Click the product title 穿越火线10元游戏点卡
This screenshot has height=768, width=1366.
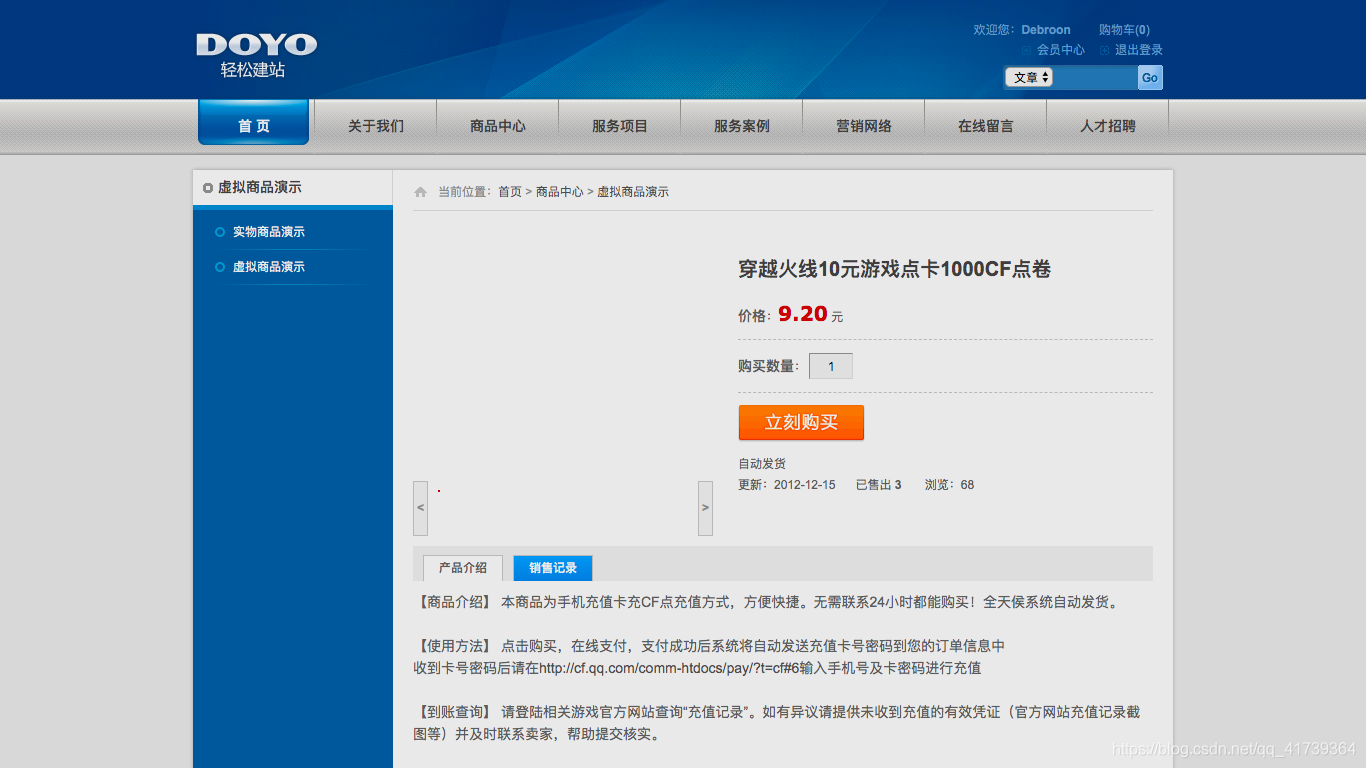(895, 269)
